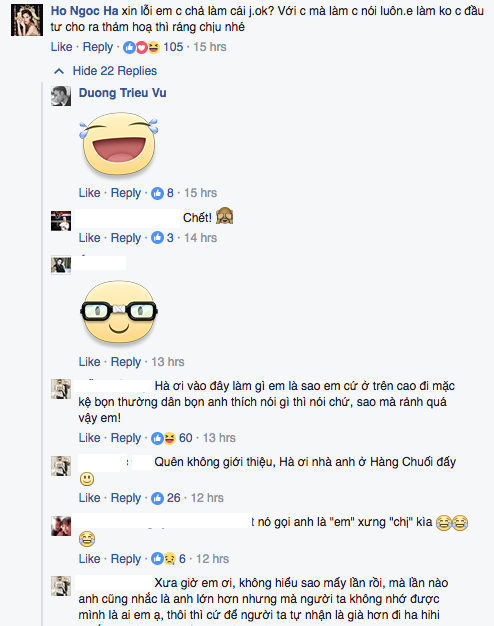Click Duong Trieu Vu's avatar thumbnail
494x626 pixels.
[x=61, y=96]
